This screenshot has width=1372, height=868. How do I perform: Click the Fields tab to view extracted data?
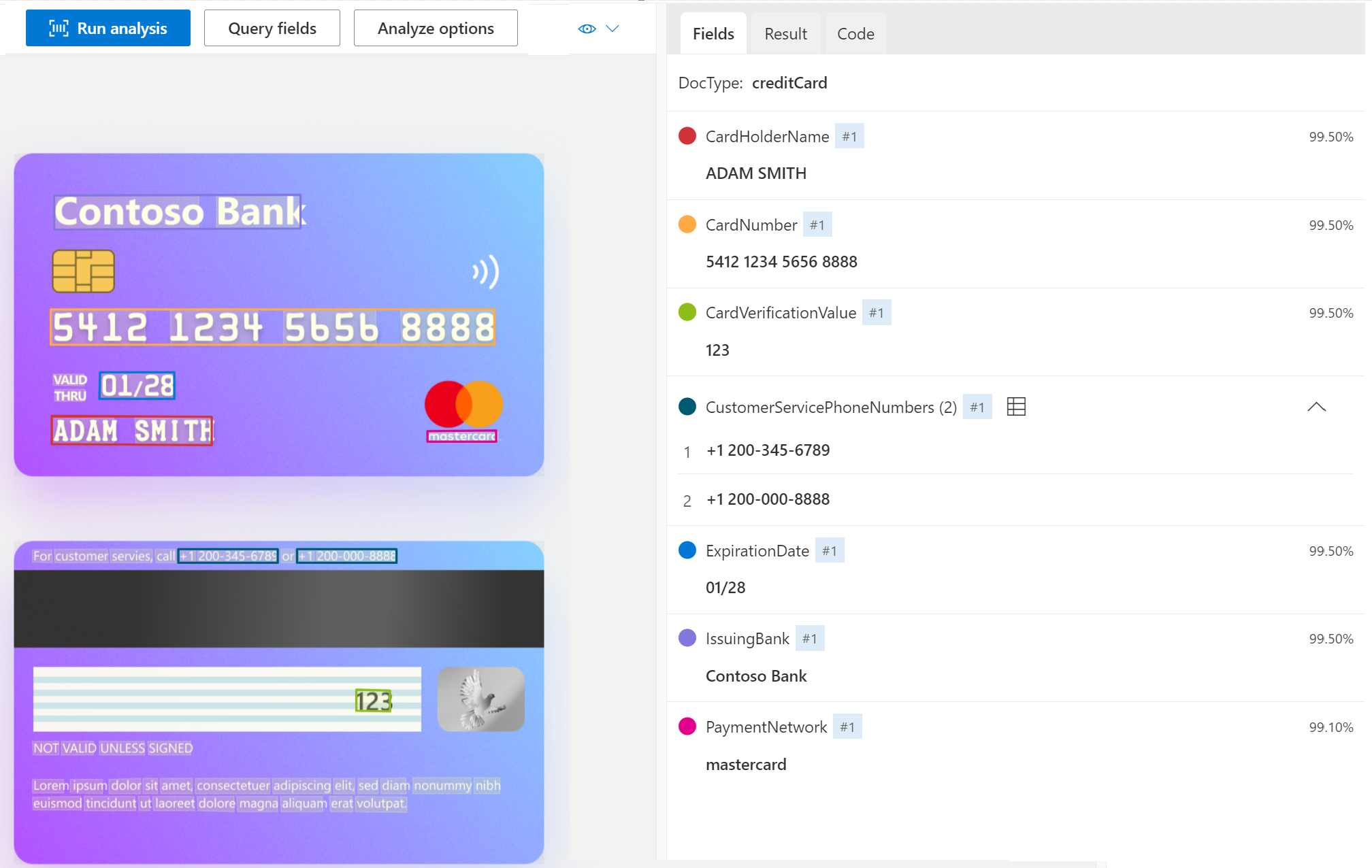coord(714,33)
